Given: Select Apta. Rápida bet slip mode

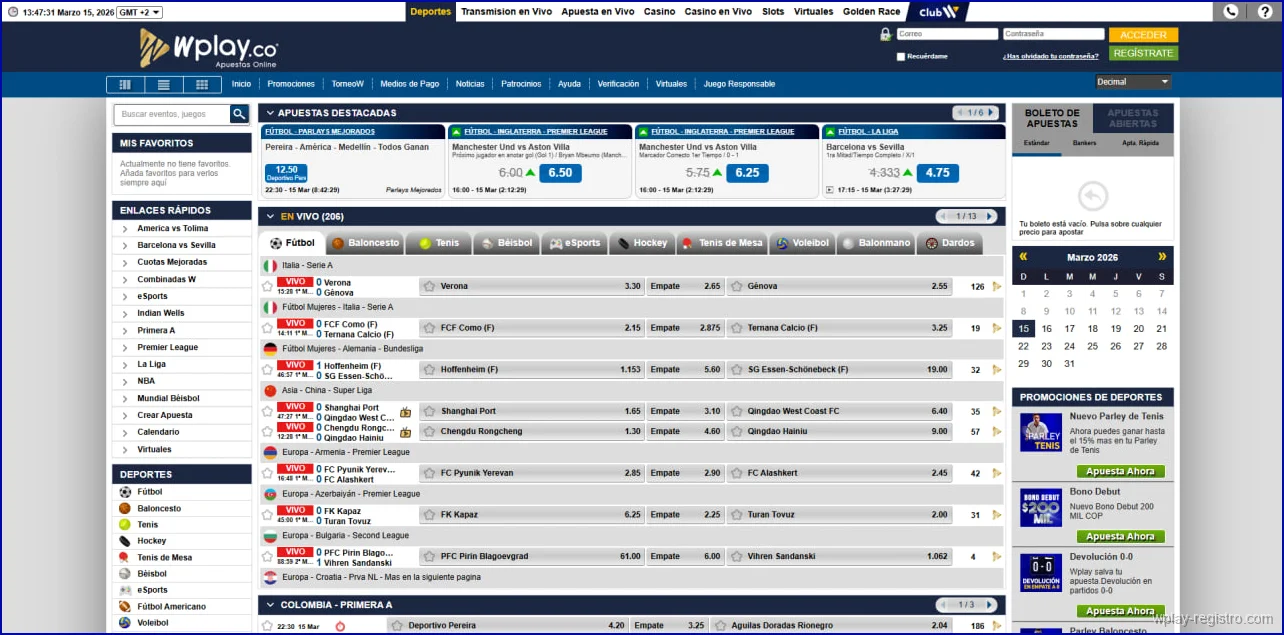Looking at the screenshot, I should point(1140,143).
